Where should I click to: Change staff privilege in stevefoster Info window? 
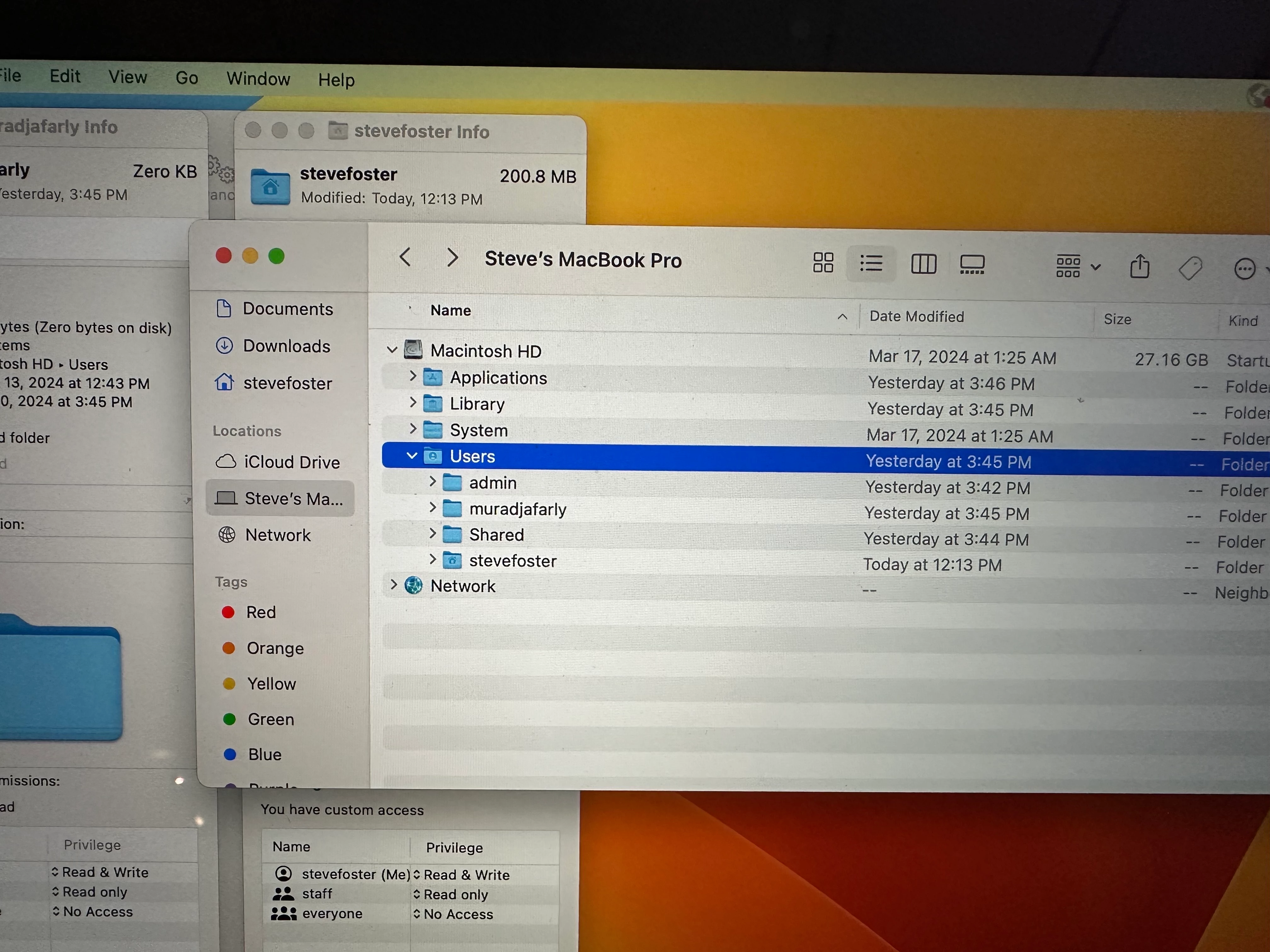pyautogui.click(x=451, y=895)
